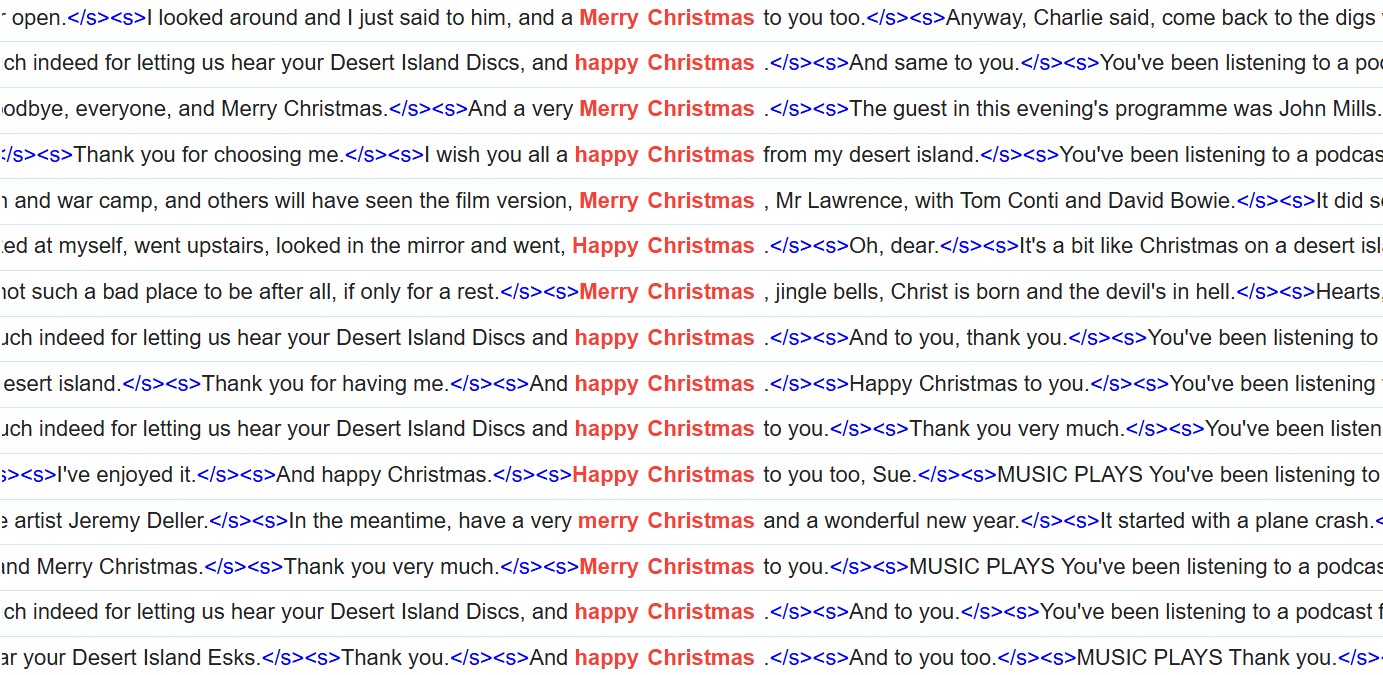Select the 'Merry Christmas' keyword before 'jingle bells'

pos(666,292)
